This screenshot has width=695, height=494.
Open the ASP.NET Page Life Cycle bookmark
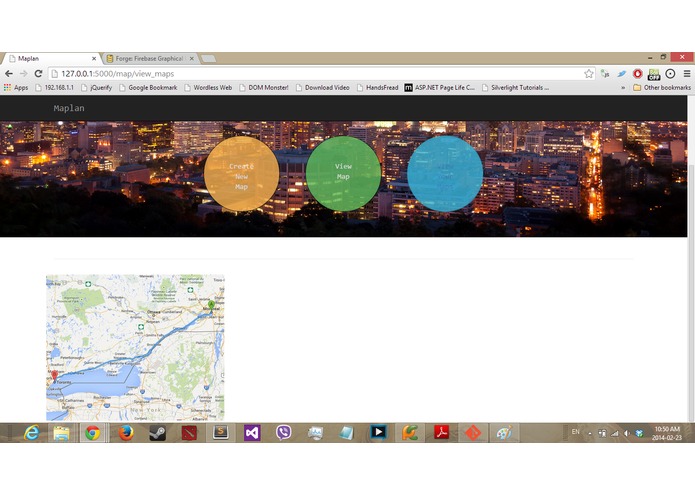coord(440,88)
